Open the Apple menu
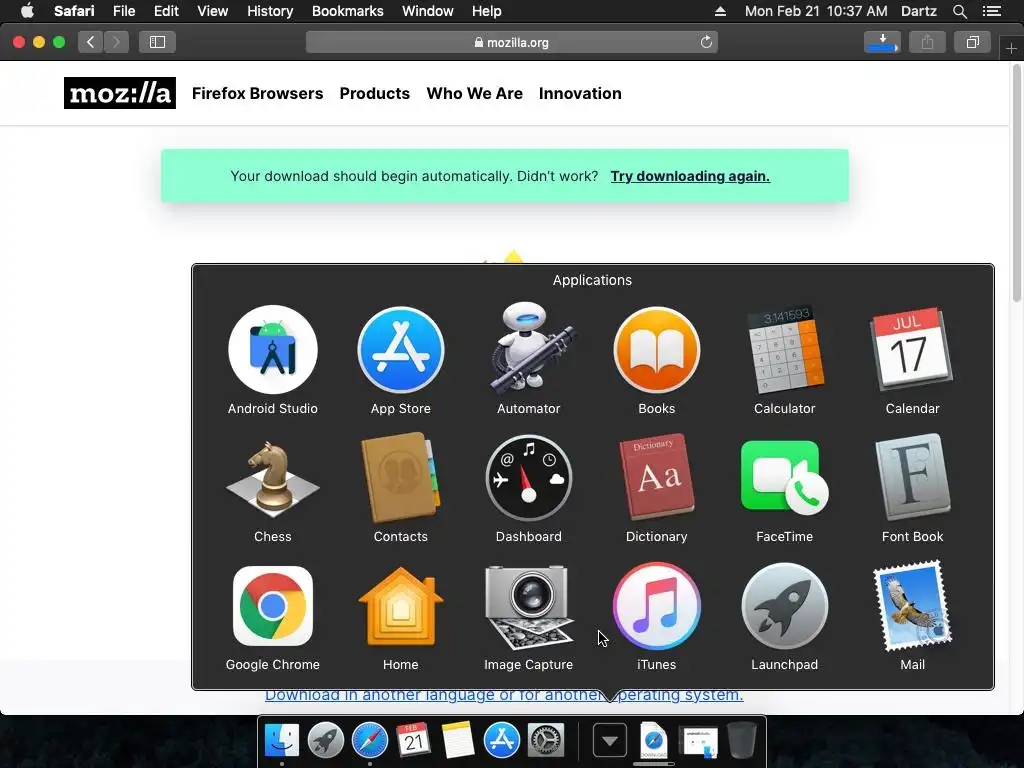 (27, 11)
